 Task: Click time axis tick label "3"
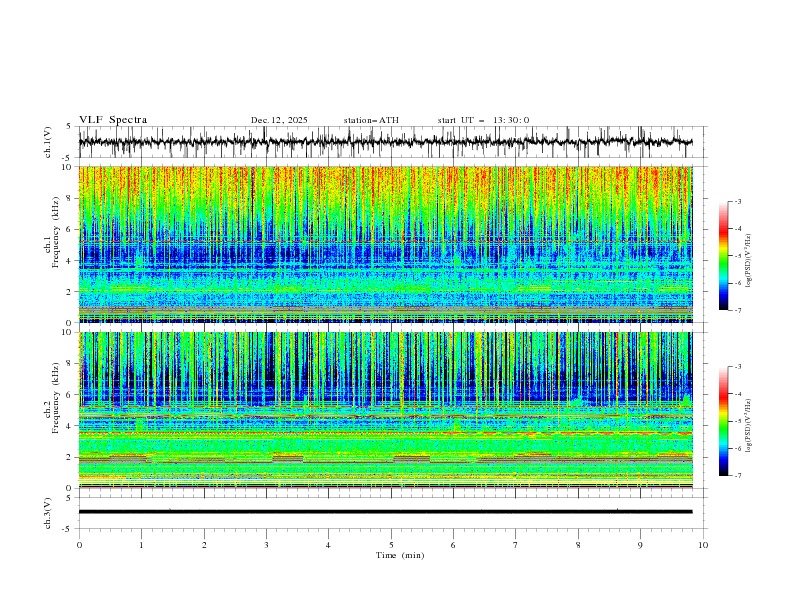[x=266, y=545]
